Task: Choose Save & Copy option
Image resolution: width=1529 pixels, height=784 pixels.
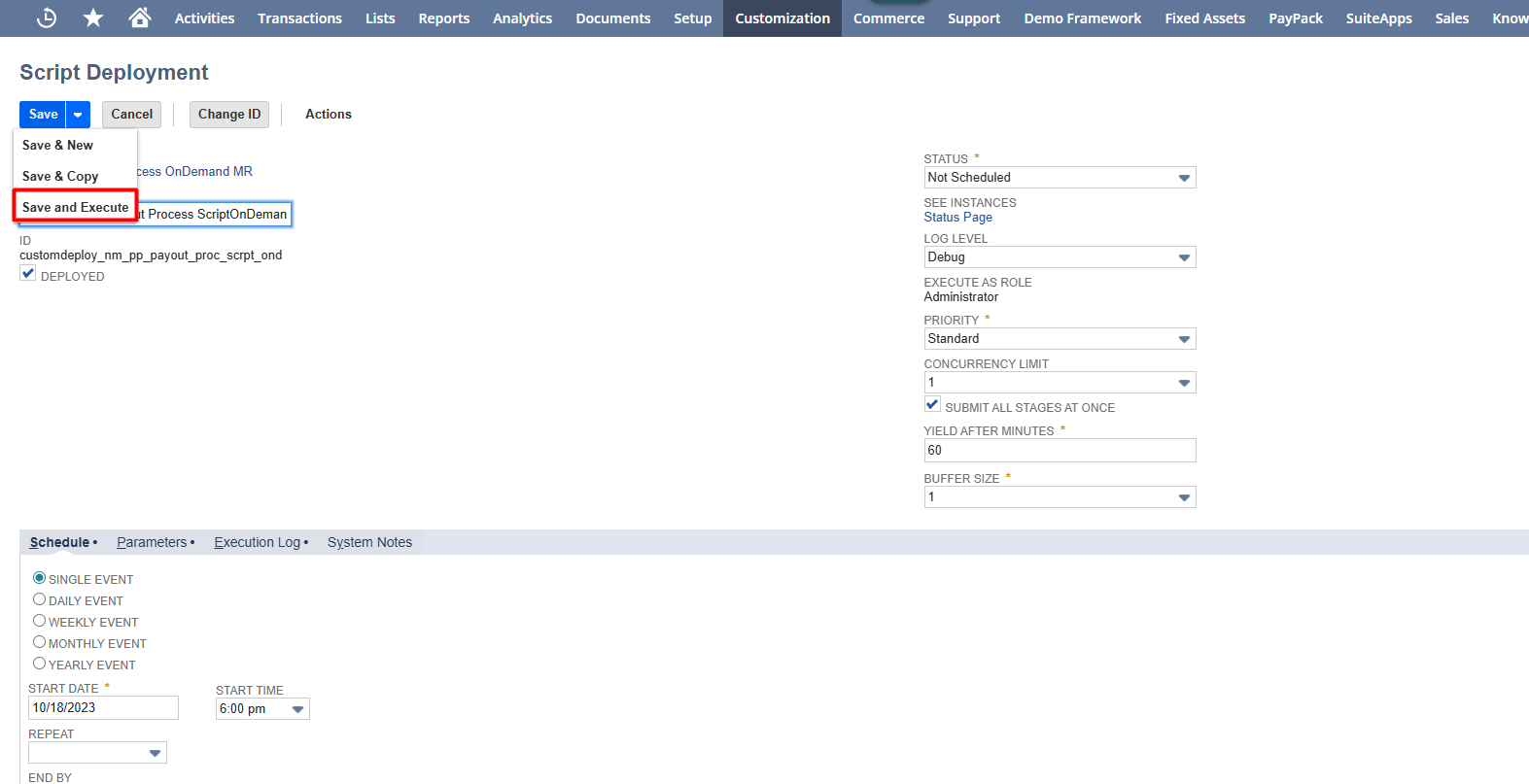Action: pos(60,177)
